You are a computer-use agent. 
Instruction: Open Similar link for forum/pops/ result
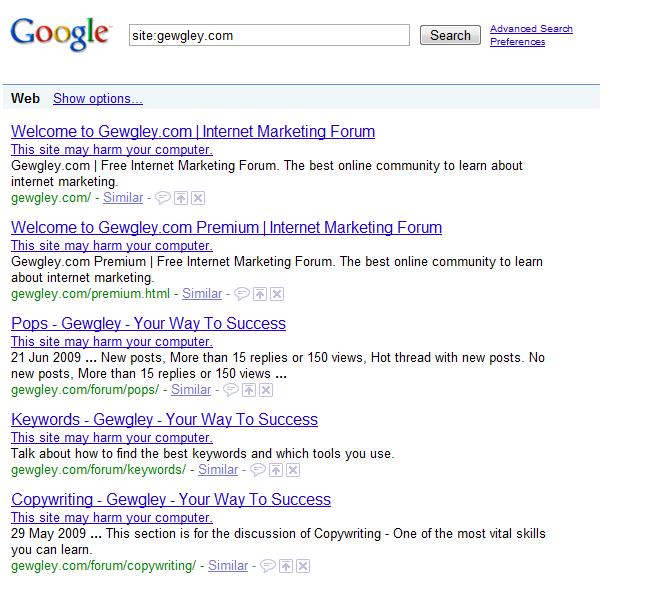191,390
